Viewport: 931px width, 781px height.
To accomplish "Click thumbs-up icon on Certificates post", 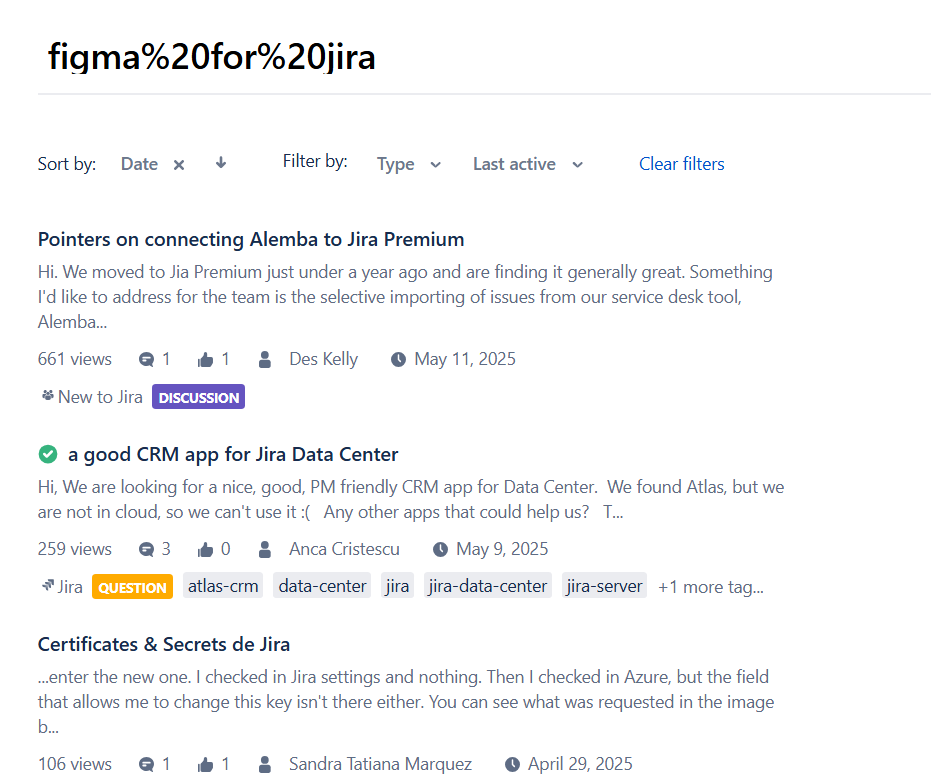I will 205,764.
